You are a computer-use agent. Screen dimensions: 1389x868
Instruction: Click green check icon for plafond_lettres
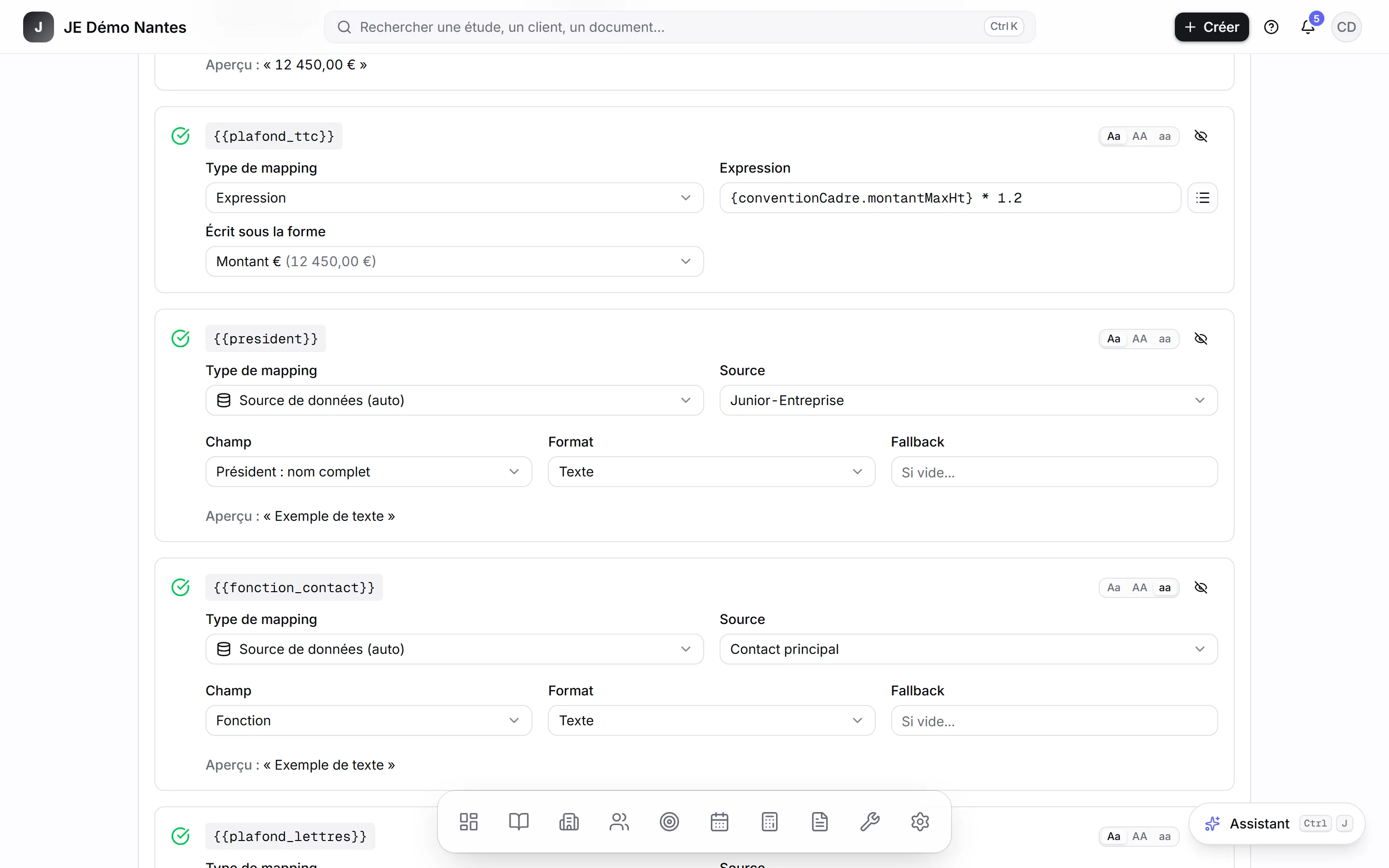click(181, 836)
